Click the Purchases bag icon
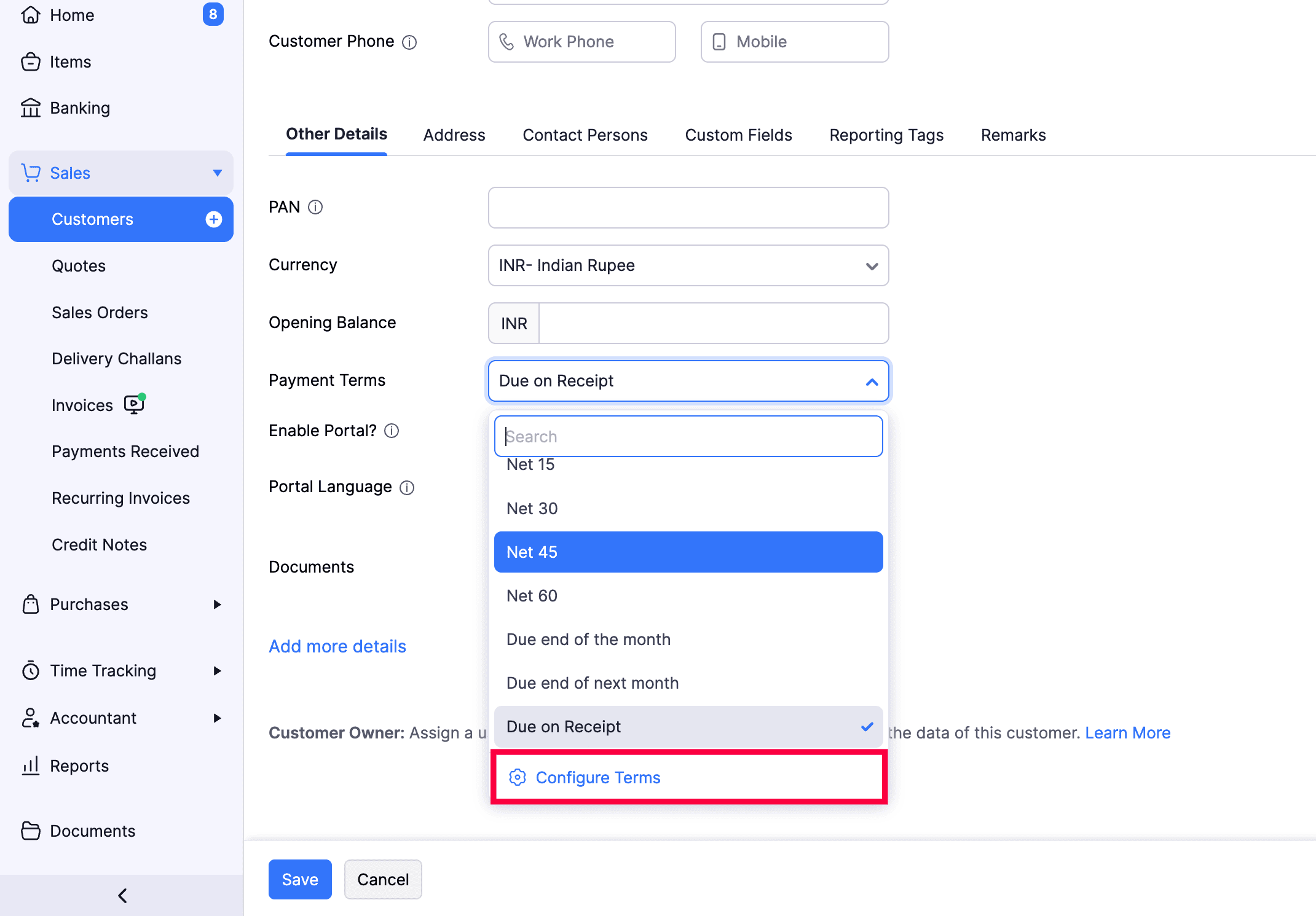This screenshot has width=1316, height=916. [x=30, y=605]
